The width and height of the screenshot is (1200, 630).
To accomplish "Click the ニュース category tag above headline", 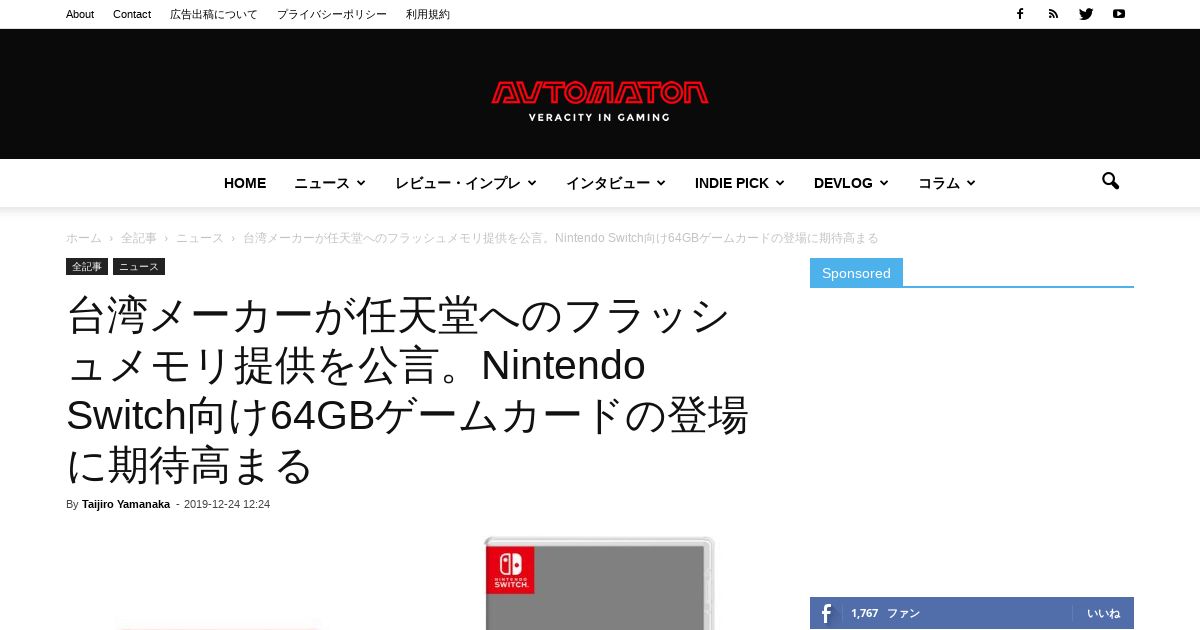I will tap(139, 267).
